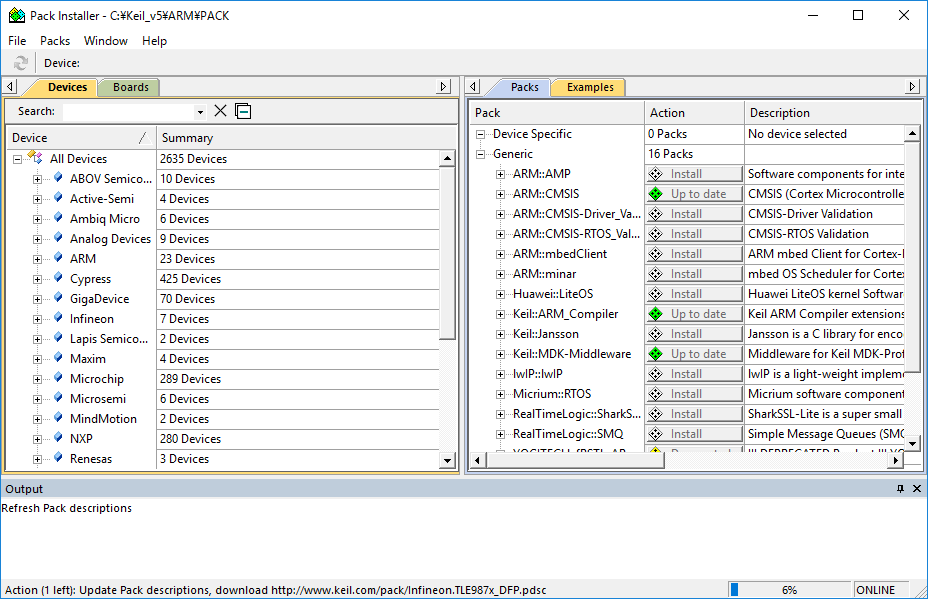This screenshot has height=599, width=928.
Task: Click the Action column header
Action: coord(694,112)
